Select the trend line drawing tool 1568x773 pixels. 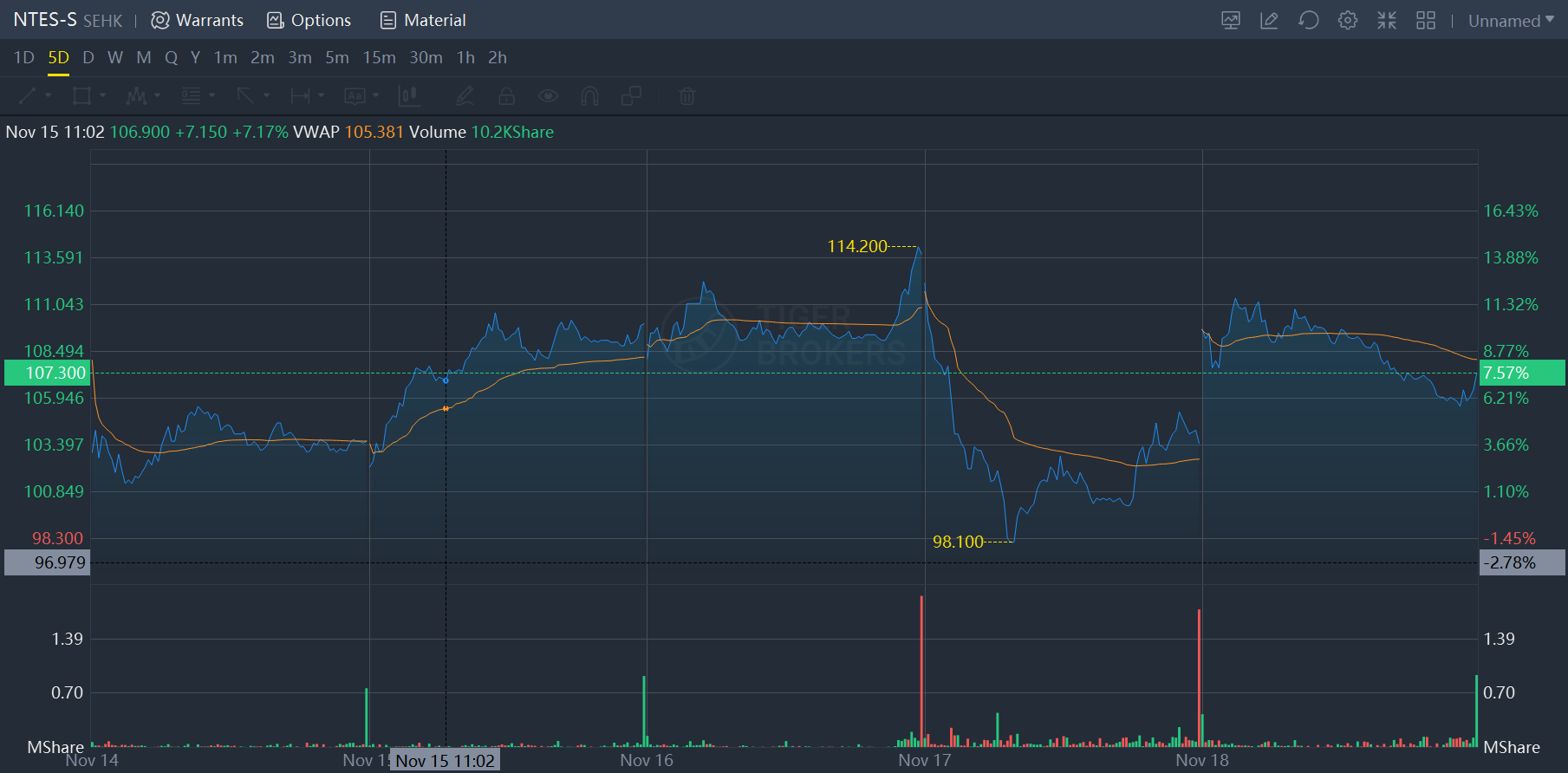pos(28,95)
